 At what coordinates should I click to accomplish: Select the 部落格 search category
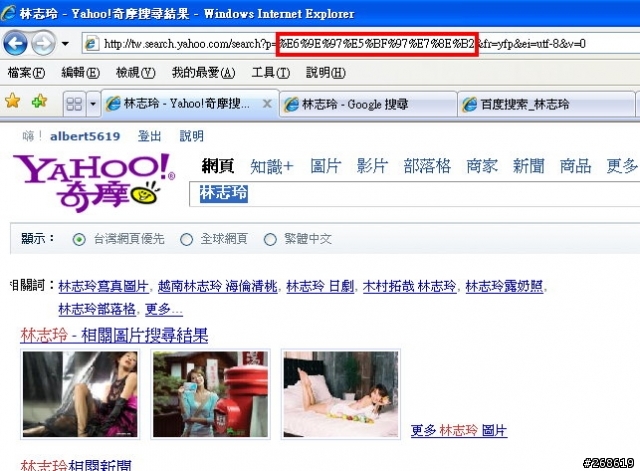tap(427, 166)
